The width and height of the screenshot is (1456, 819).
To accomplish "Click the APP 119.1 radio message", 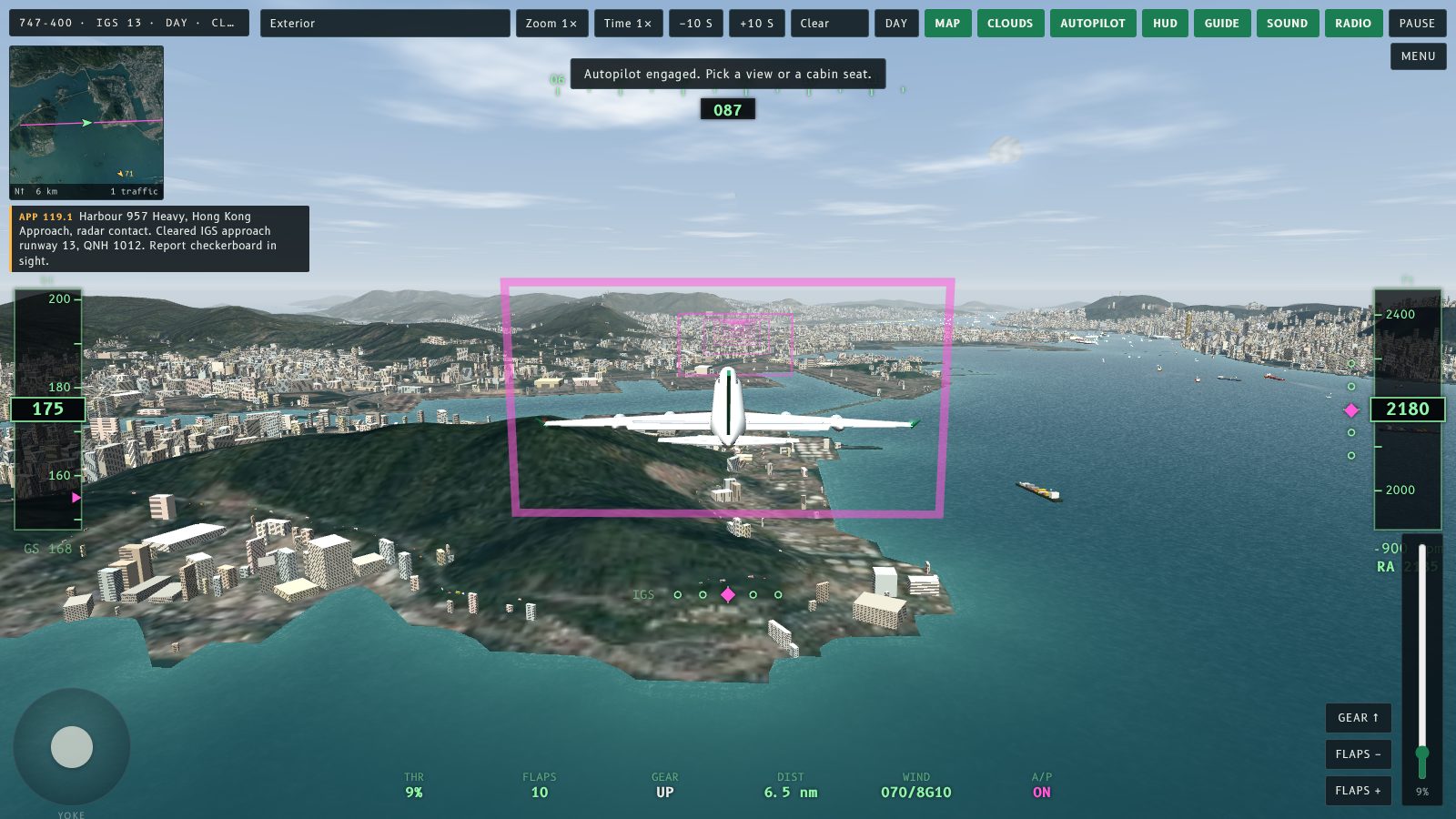I will pos(159,238).
